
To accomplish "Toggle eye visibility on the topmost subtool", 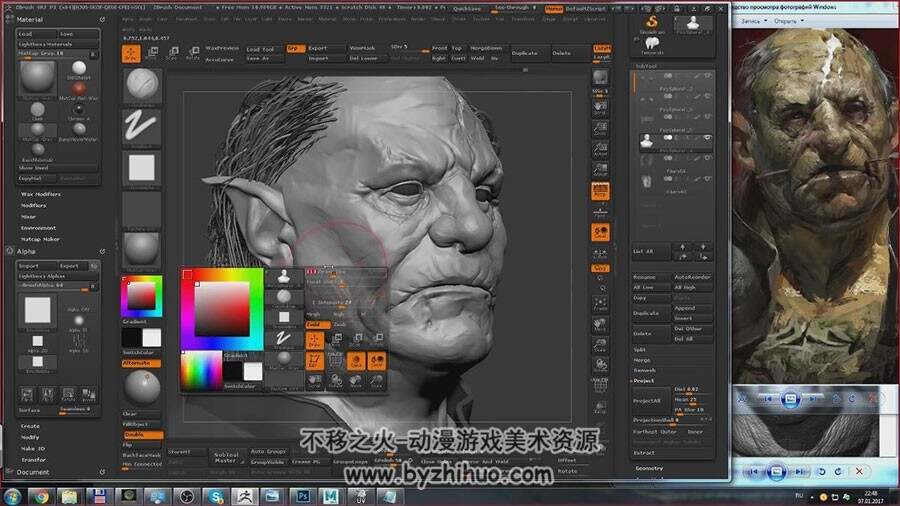I will click(708, 76).
